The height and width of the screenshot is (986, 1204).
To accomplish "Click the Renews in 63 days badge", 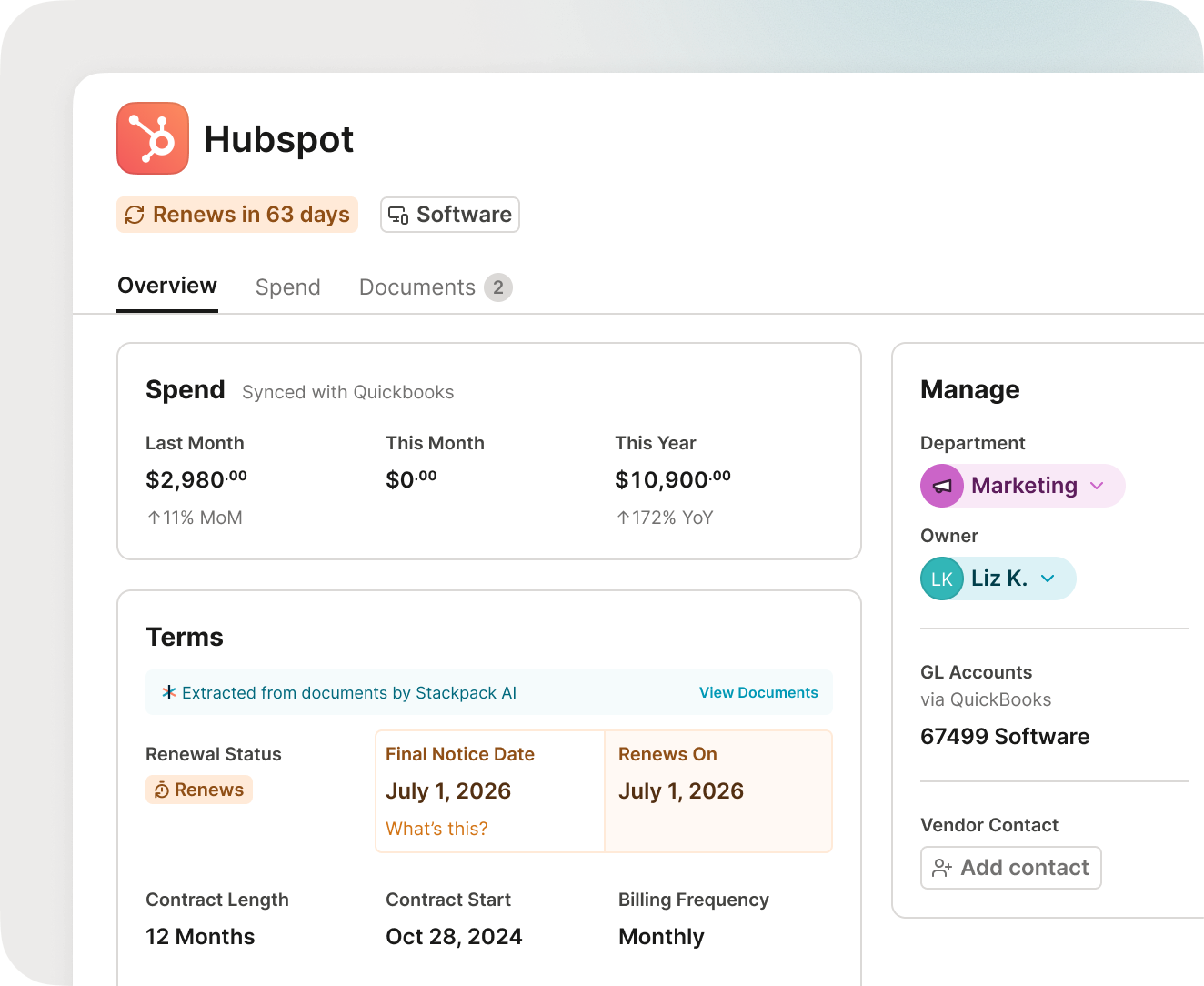I will point(238,215).
